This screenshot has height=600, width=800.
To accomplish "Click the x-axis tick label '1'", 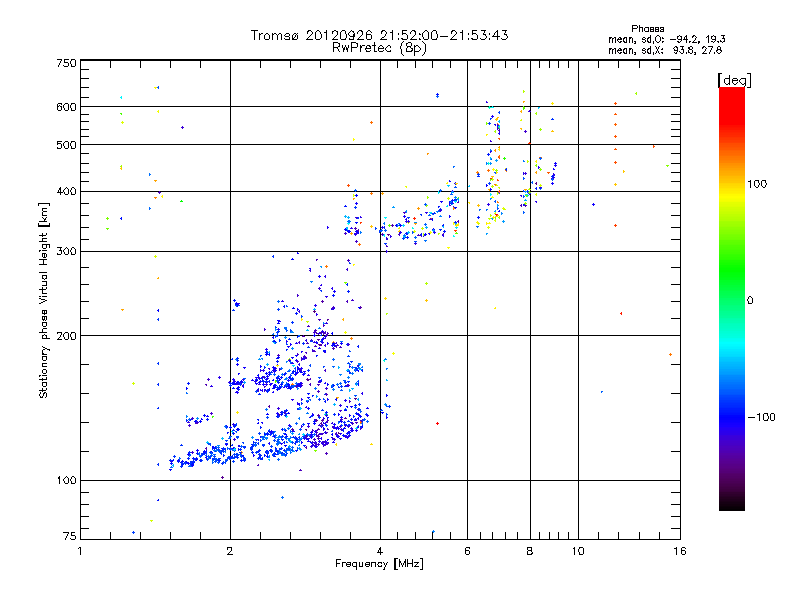I will click(80, 551).
